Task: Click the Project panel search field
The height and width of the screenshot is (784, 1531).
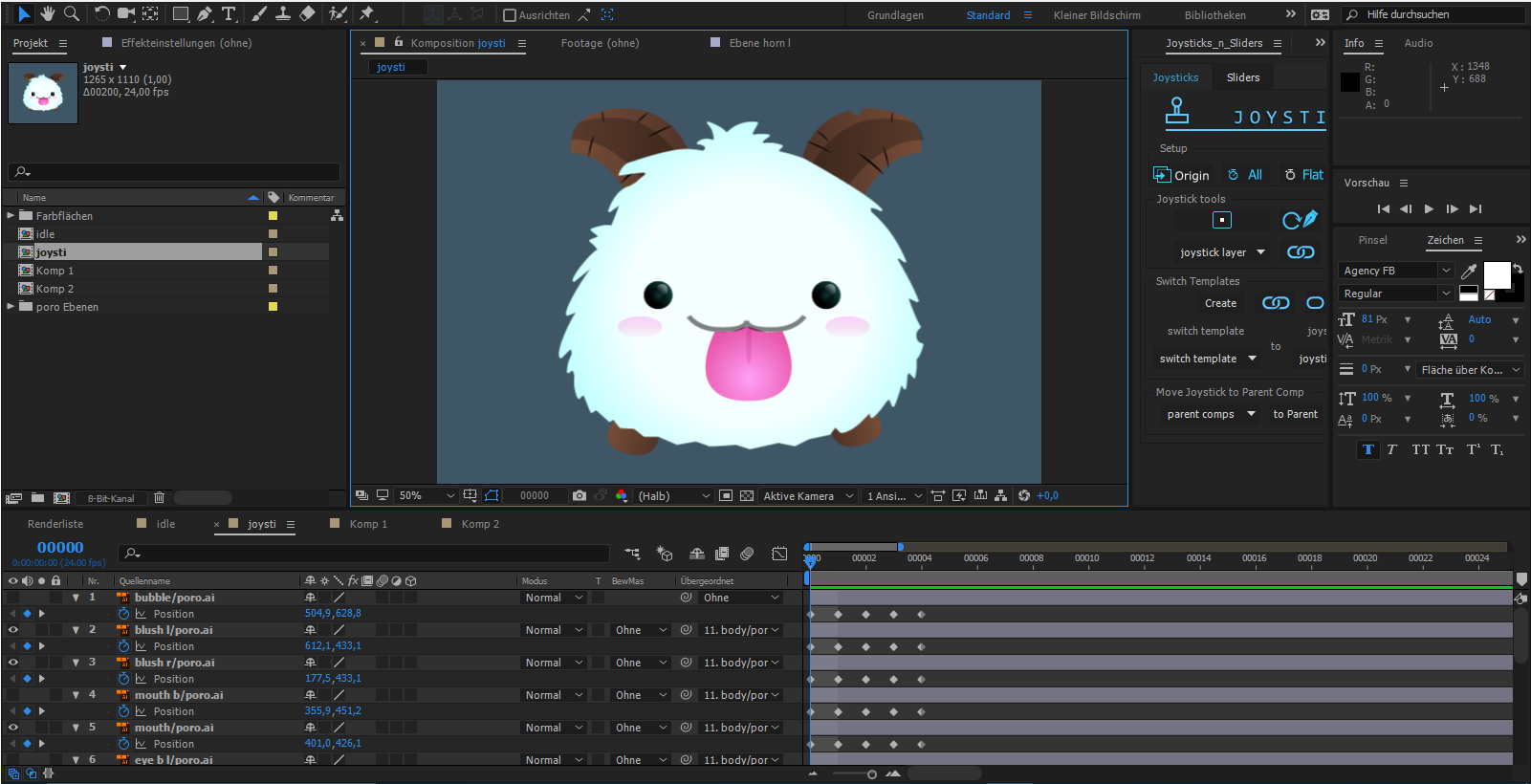Action: pos(174,172)
